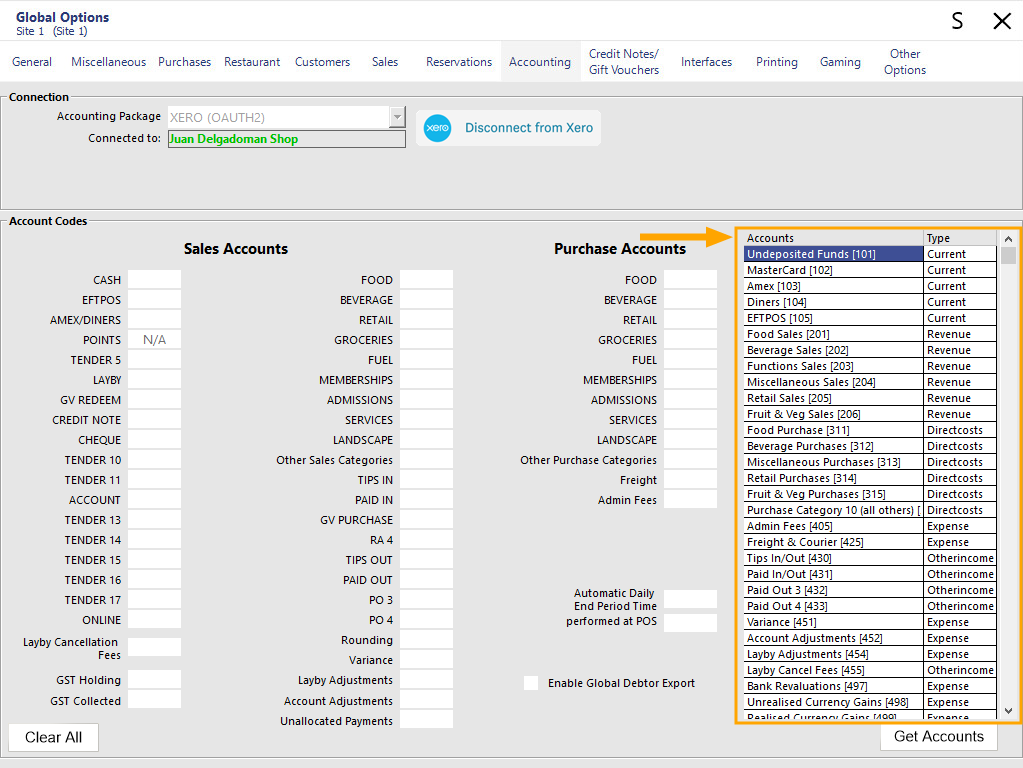Viewport: 1023px width, 768px height.
Task: Select Beverage Sales [202] row
Action: [x=870, y=350]
